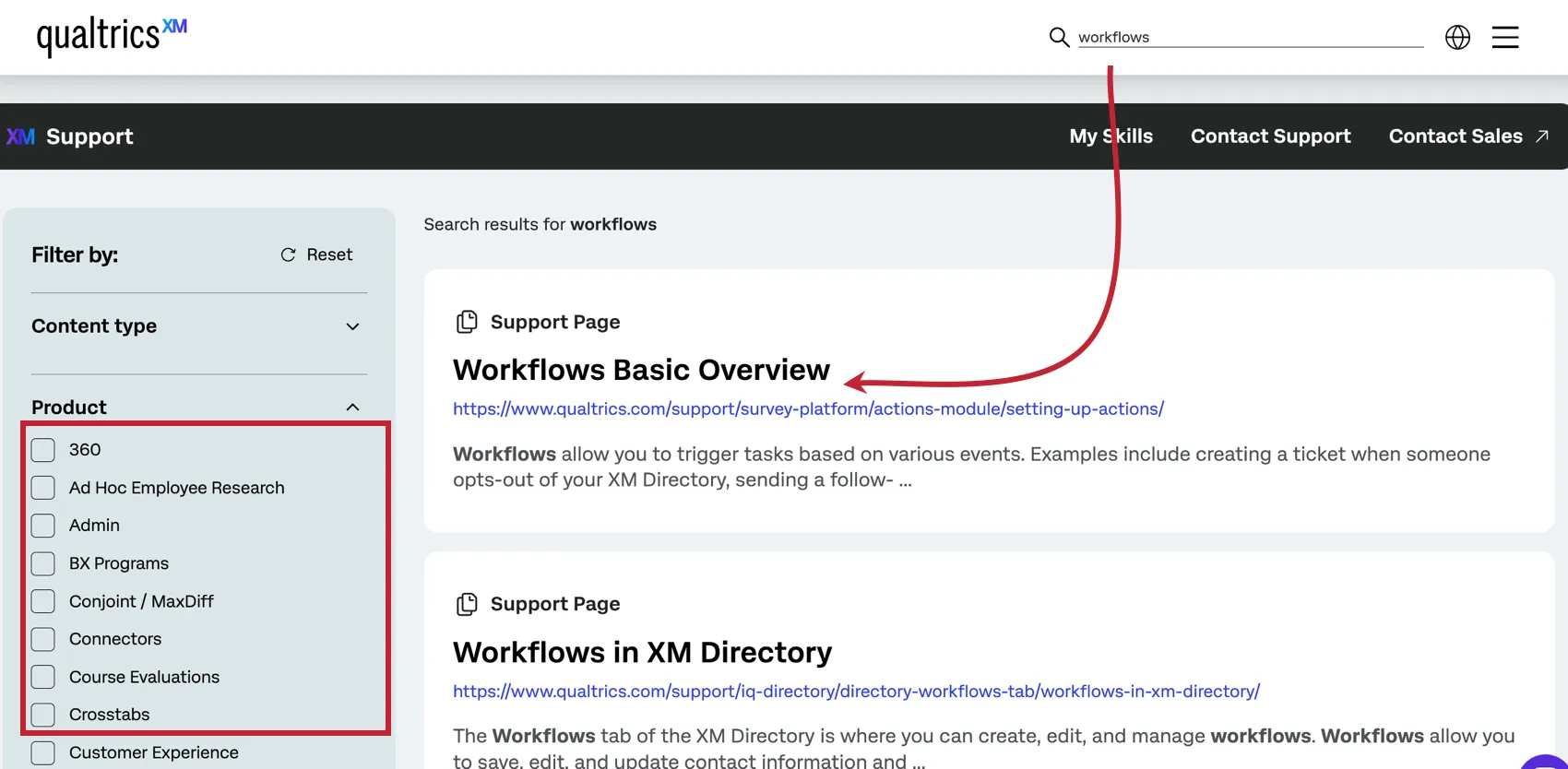
Task: Check the Connectors checkbox
Action: (x=43, y=639)
